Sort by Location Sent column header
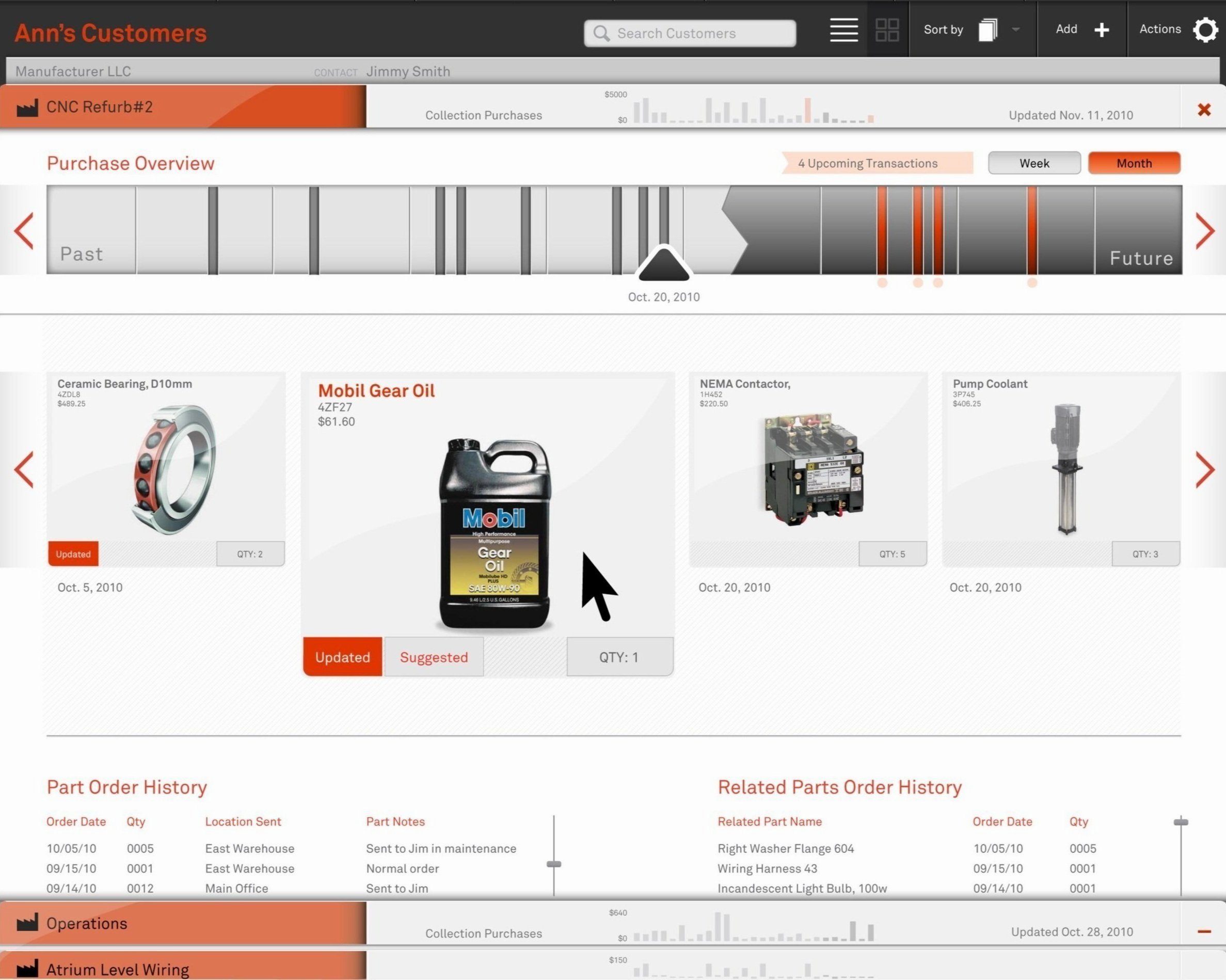 243,821
